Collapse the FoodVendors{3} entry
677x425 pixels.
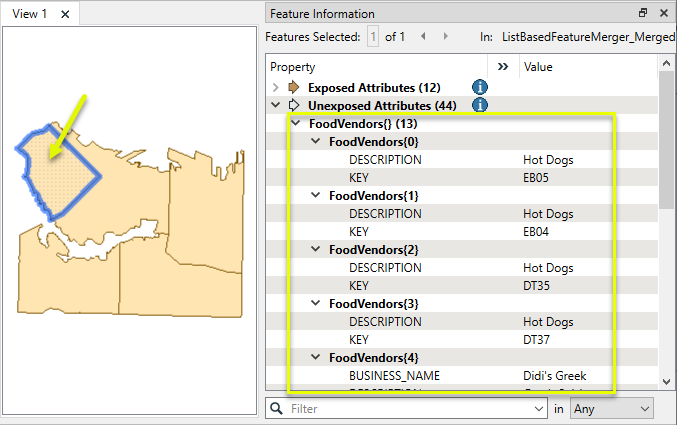(315, 303)
